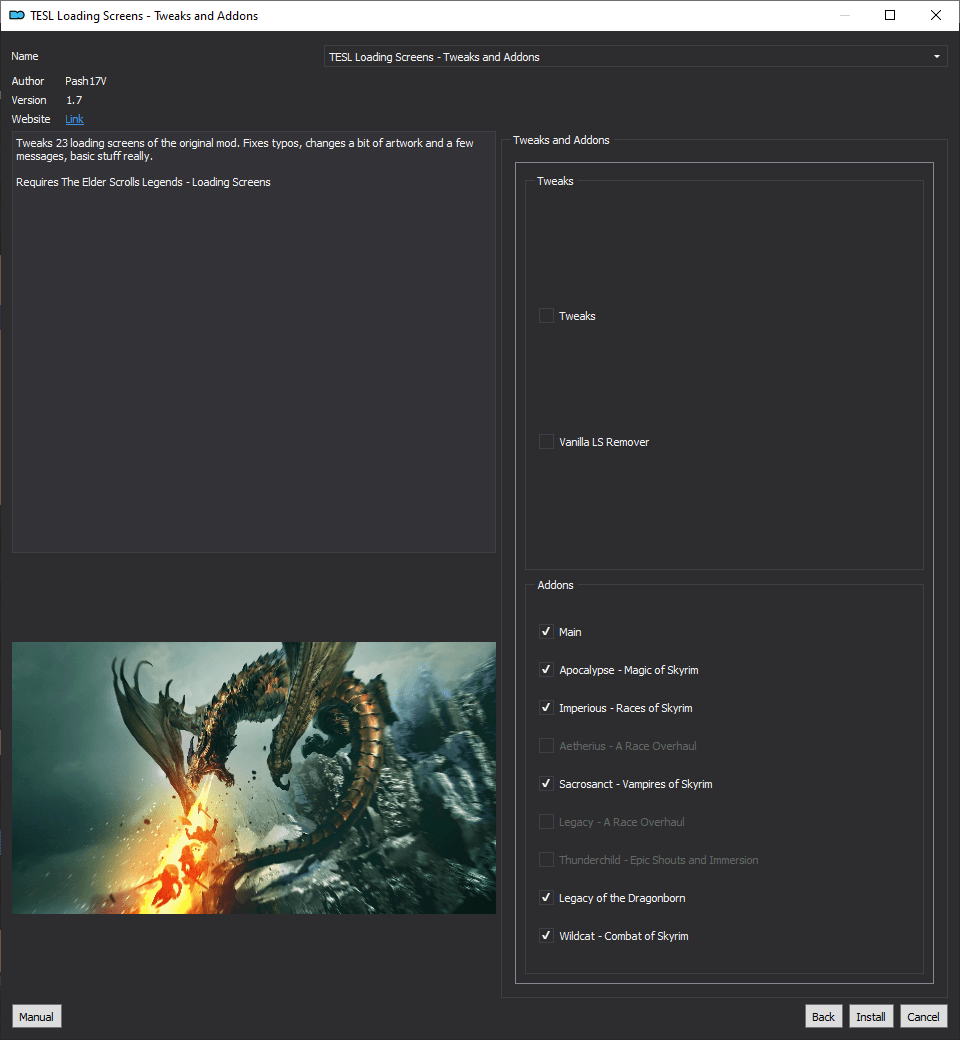The image size is (960, 1040).
Task: Open the Website Link
Action: click(74, 119)
